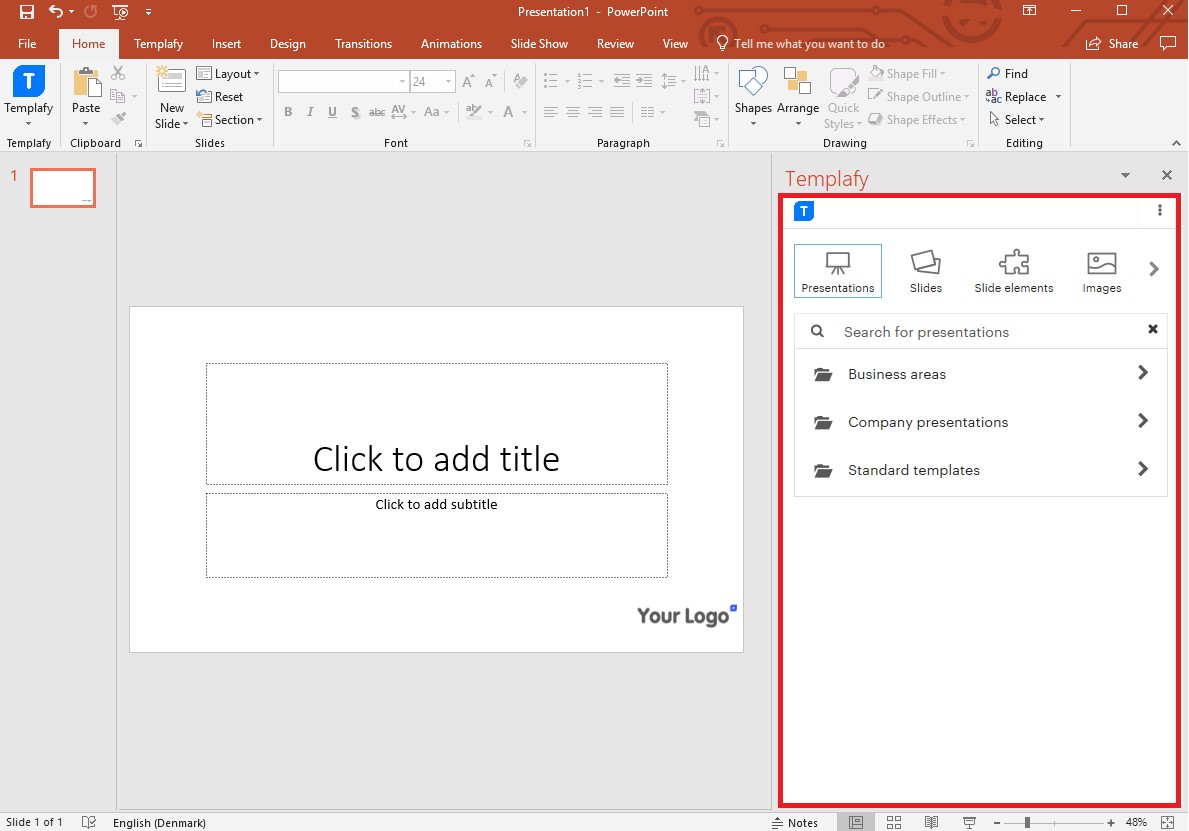Toggle Bold formatting
1189x831 pixels.
pos(288,112)
